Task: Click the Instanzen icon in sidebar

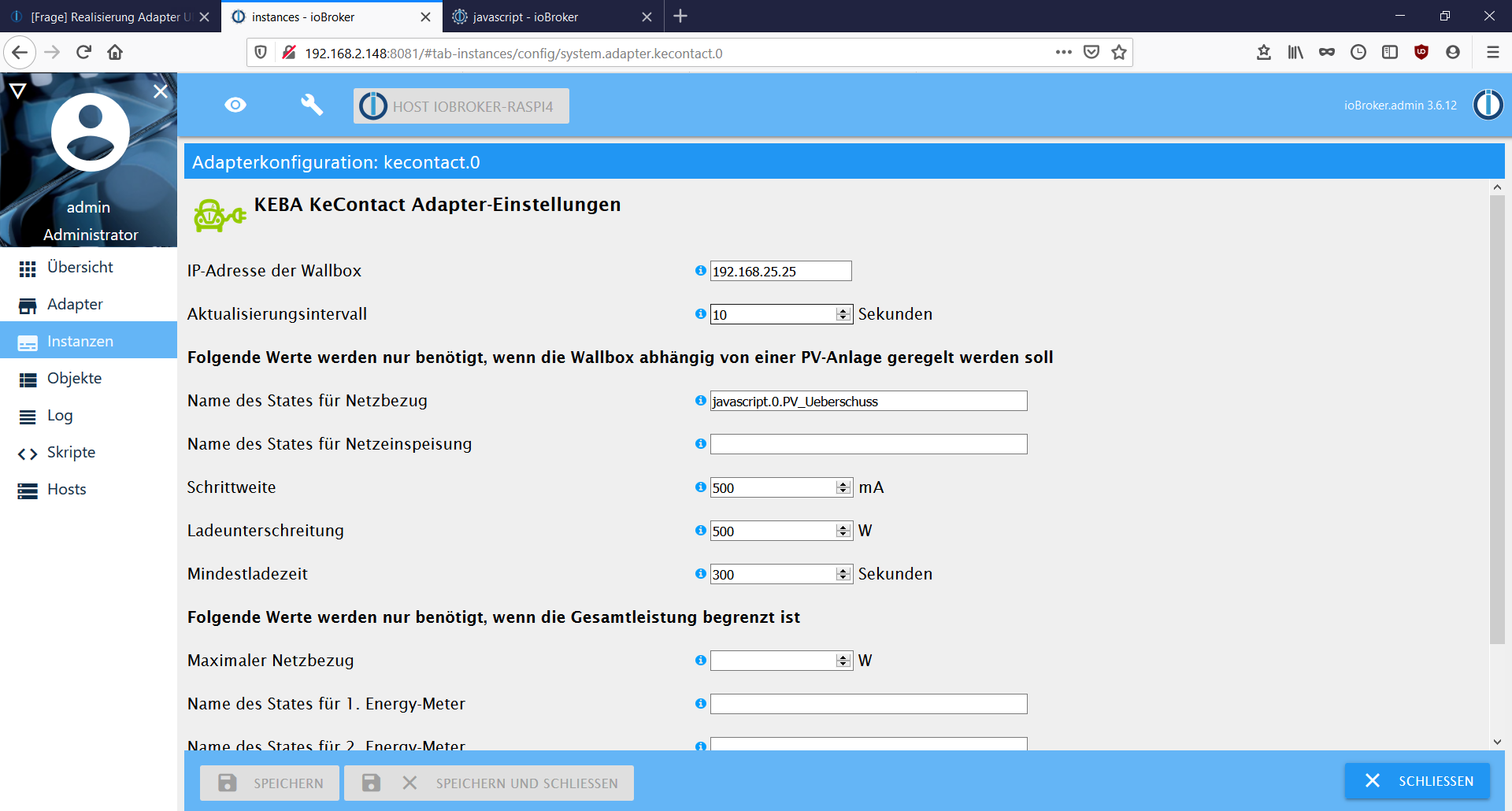Action: [28, 343]
